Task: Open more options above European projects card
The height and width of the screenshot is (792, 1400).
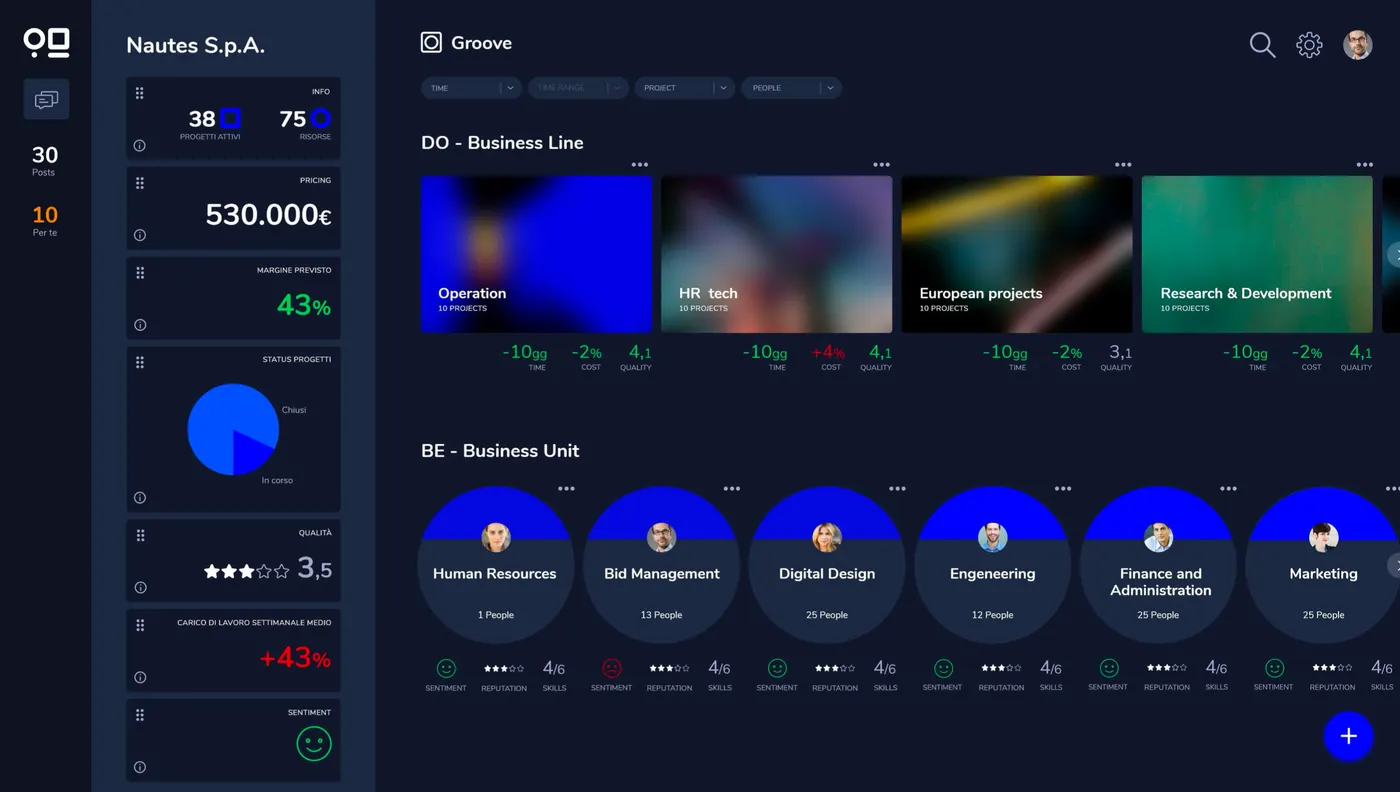Action: pos(1123,165)
